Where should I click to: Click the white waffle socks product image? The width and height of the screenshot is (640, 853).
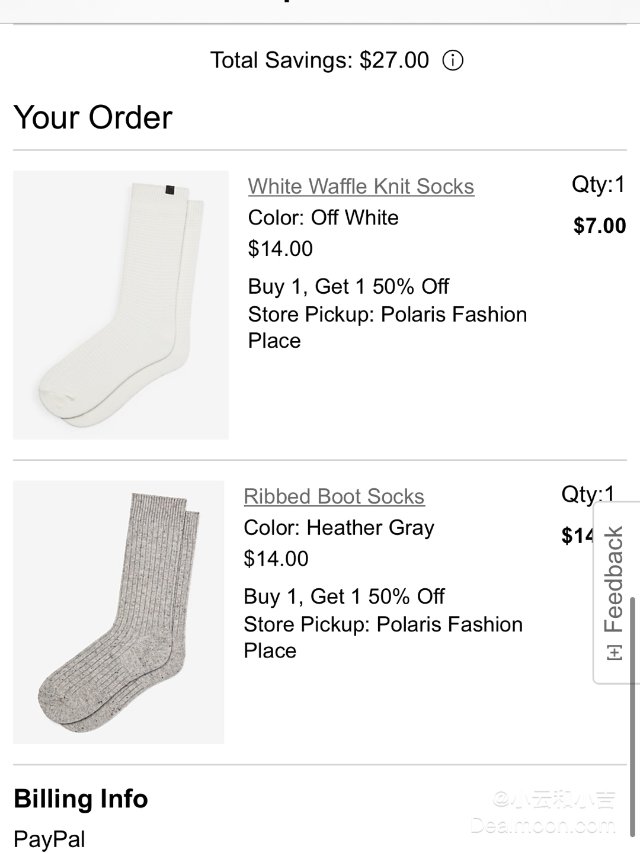121,305
